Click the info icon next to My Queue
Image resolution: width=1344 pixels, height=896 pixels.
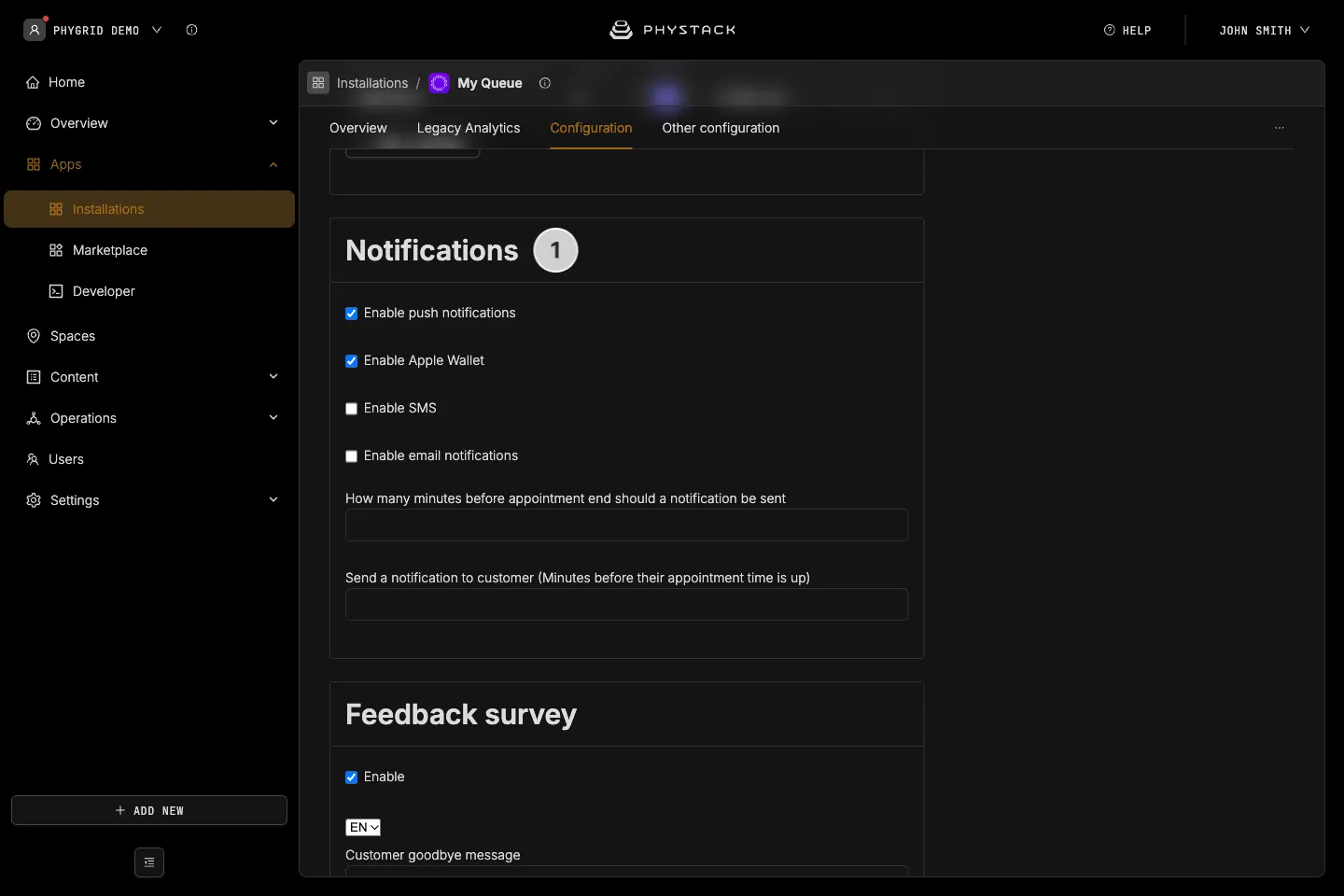tap(545, 83)
